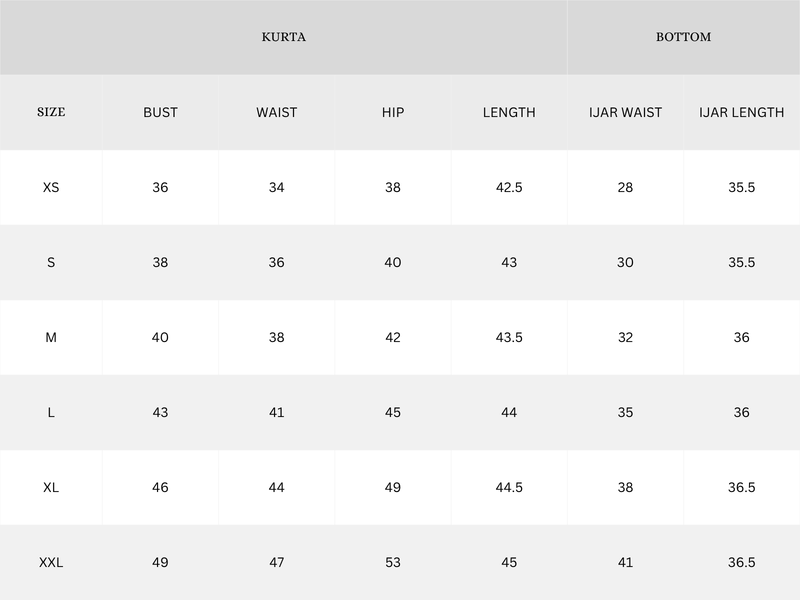
Task: Select the L size row label
Action: coord(51,412)
